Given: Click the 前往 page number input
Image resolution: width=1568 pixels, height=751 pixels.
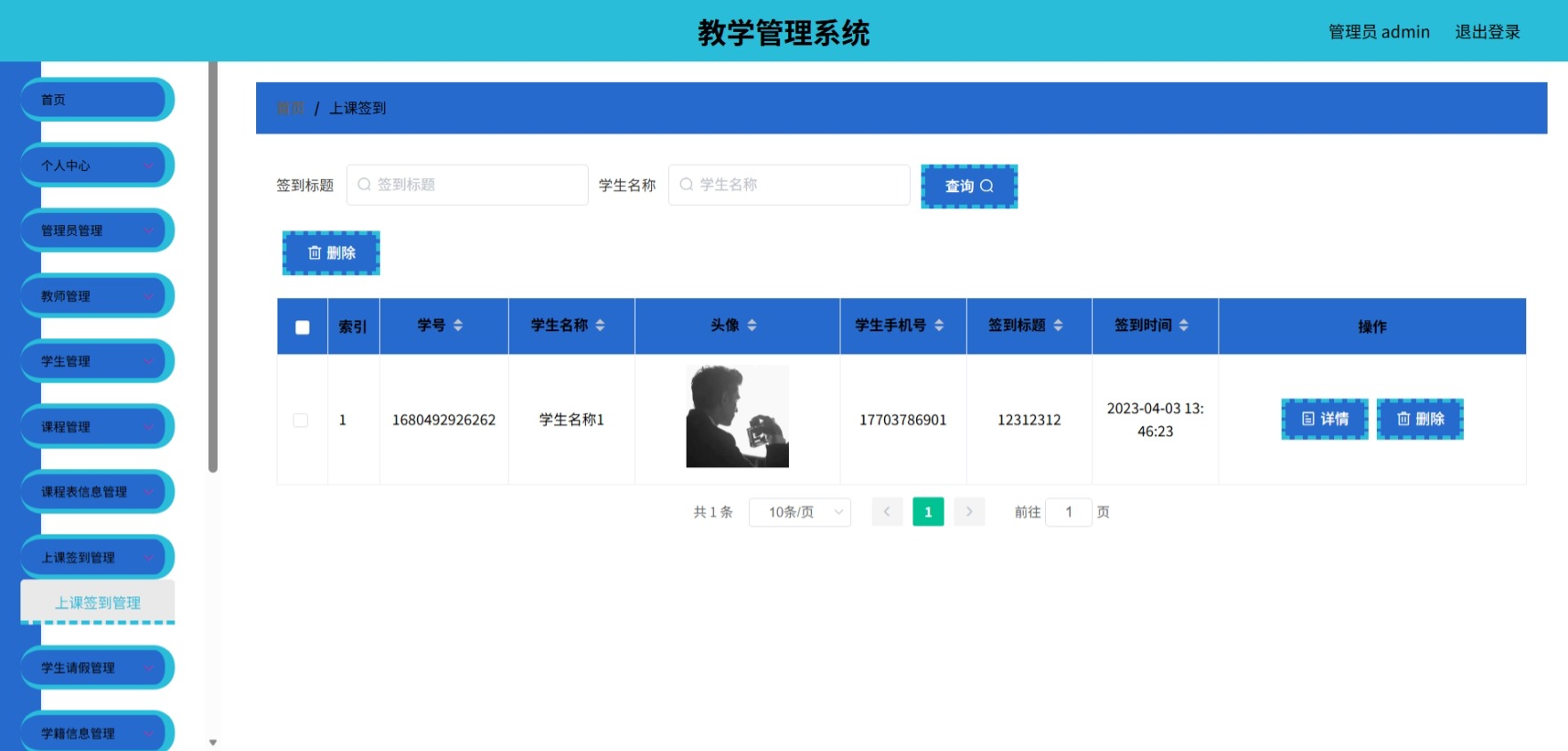Looking at the screenshot, I should pyautogui.click(x=1068, y=512).
